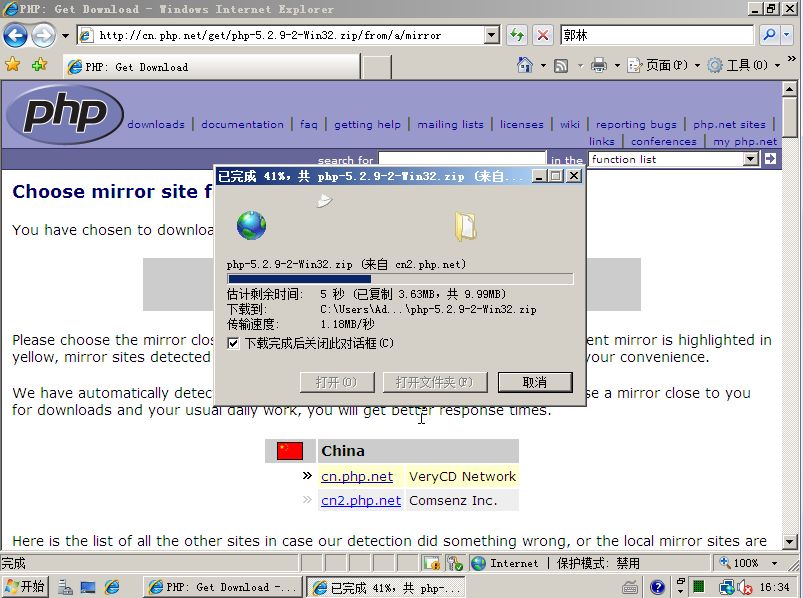The width and height of the screenshot is (803, 598).
Task: Click the IE Forward navigation arrow
Action: click(x=44, y=35)
